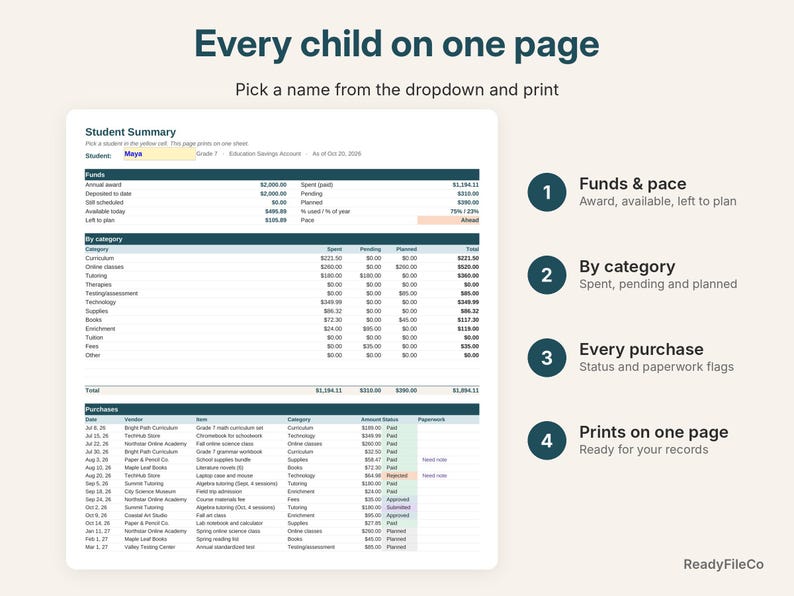The height and width of the screenshot is (596, 794).
Task: Select the Grade 7 grammar workbook item
Action: pos(229,452)
